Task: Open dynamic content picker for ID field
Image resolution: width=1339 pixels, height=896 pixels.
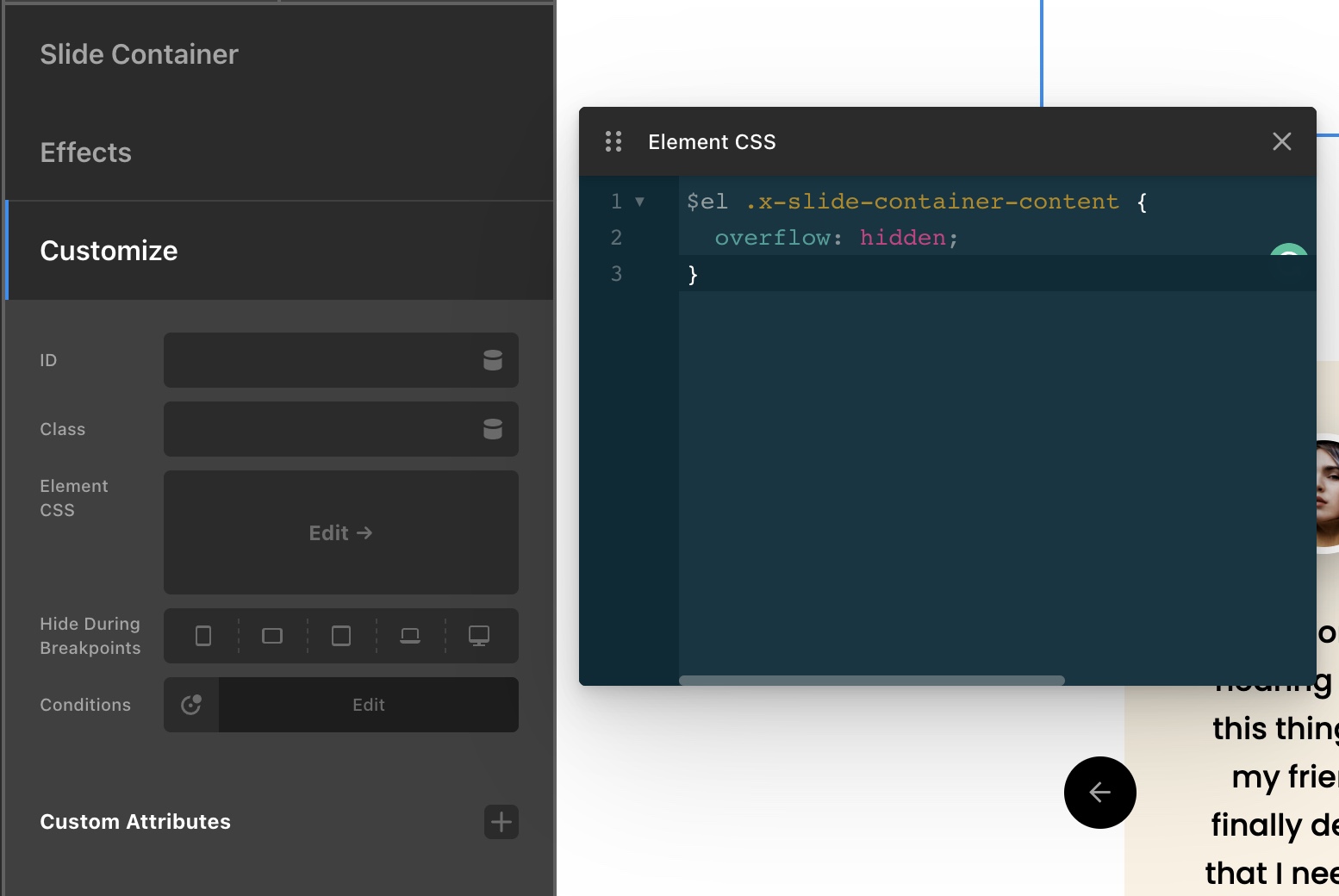Action: tap(493, 360)
